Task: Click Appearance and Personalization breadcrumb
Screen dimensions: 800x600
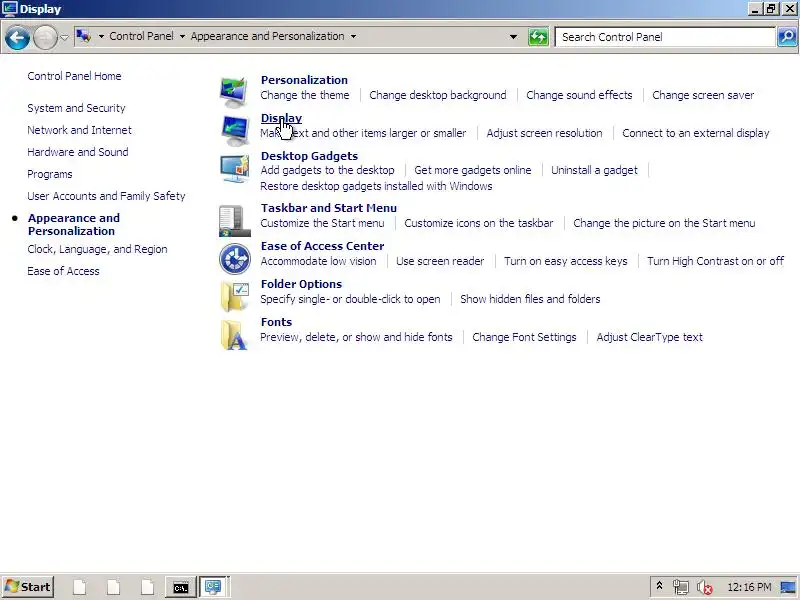Action: click(x=267, y=36)
